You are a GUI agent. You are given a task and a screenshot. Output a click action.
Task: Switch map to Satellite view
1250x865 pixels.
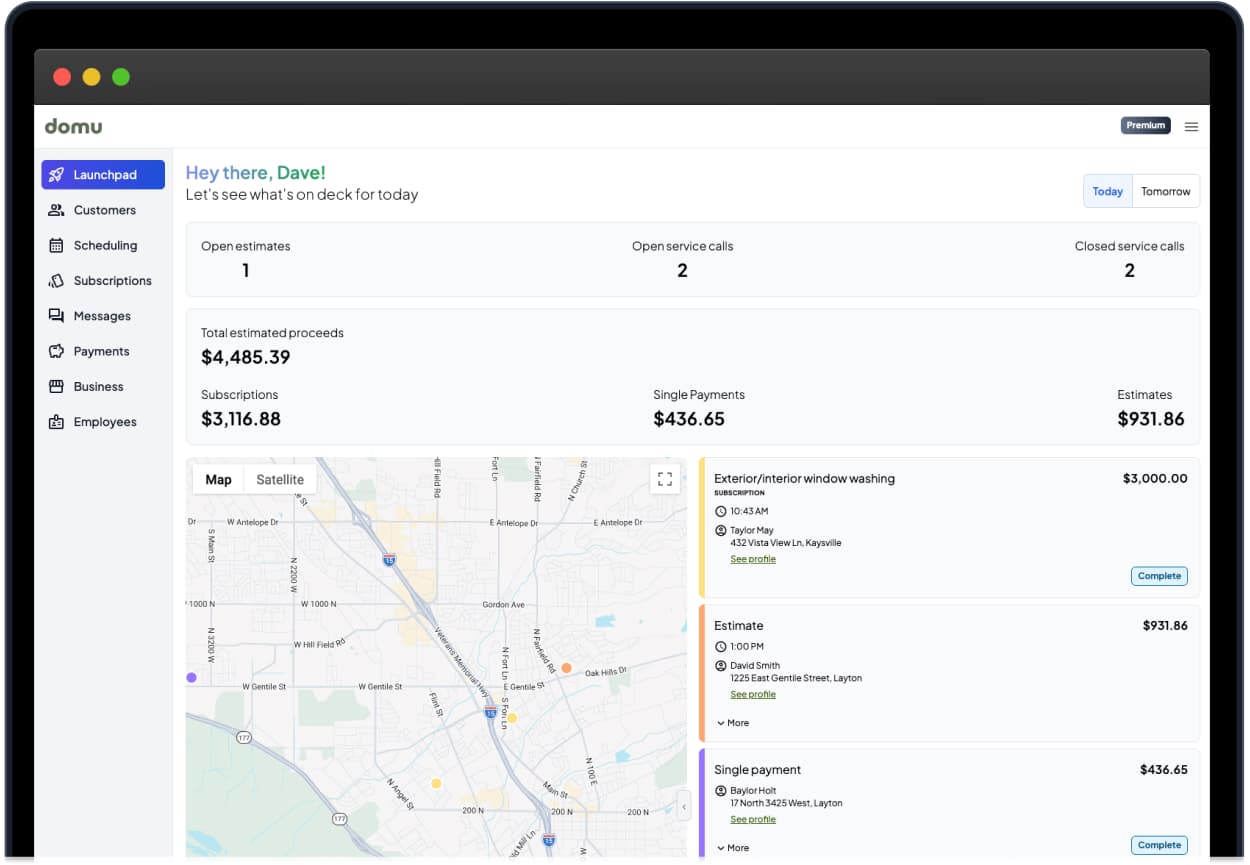pos(280,480)
